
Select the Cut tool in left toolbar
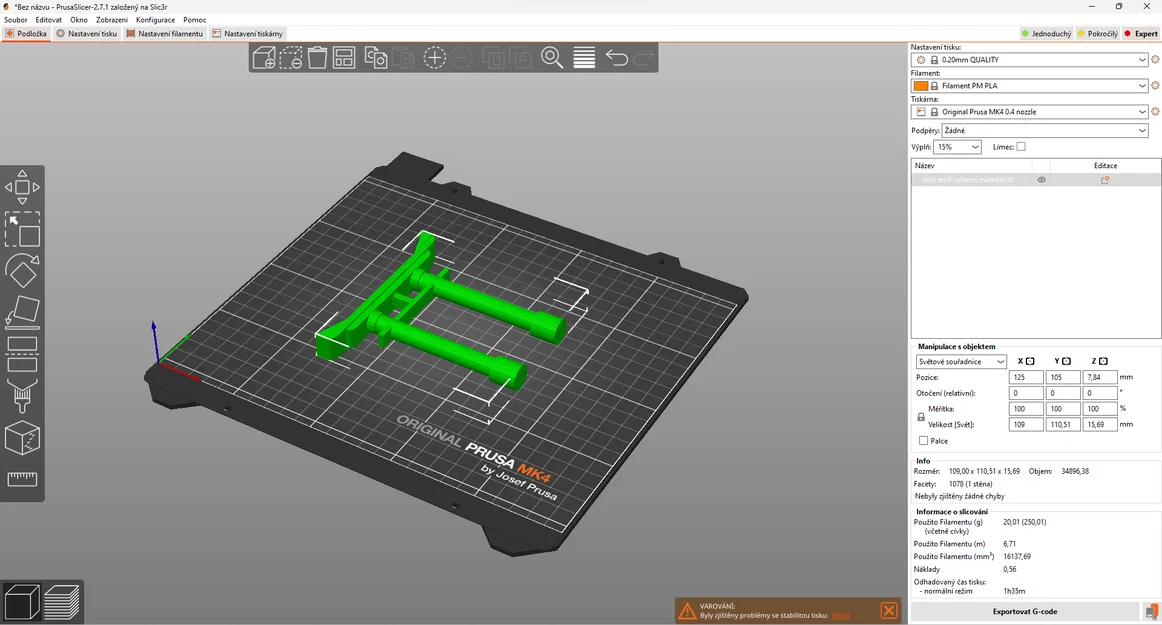point(22,354)
